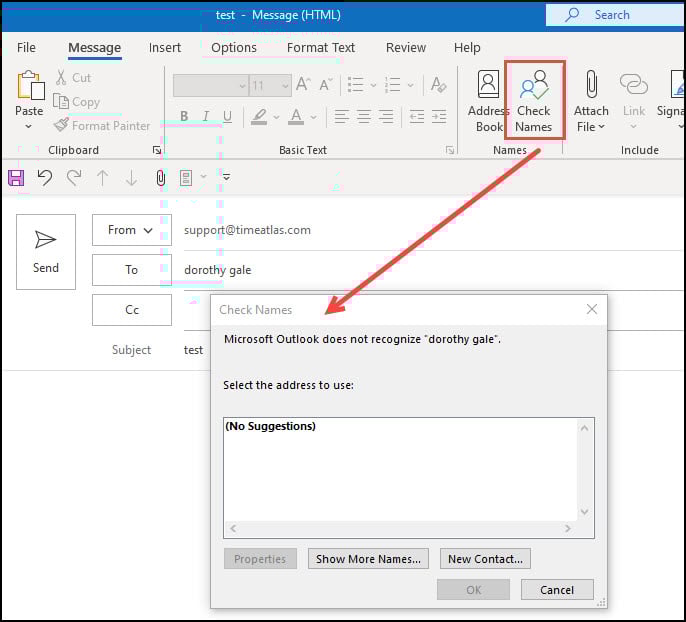Viewport: 686px width, 622px height.
Task: Increase font size with the larger A icon
Action: click(x=303, y=84)
